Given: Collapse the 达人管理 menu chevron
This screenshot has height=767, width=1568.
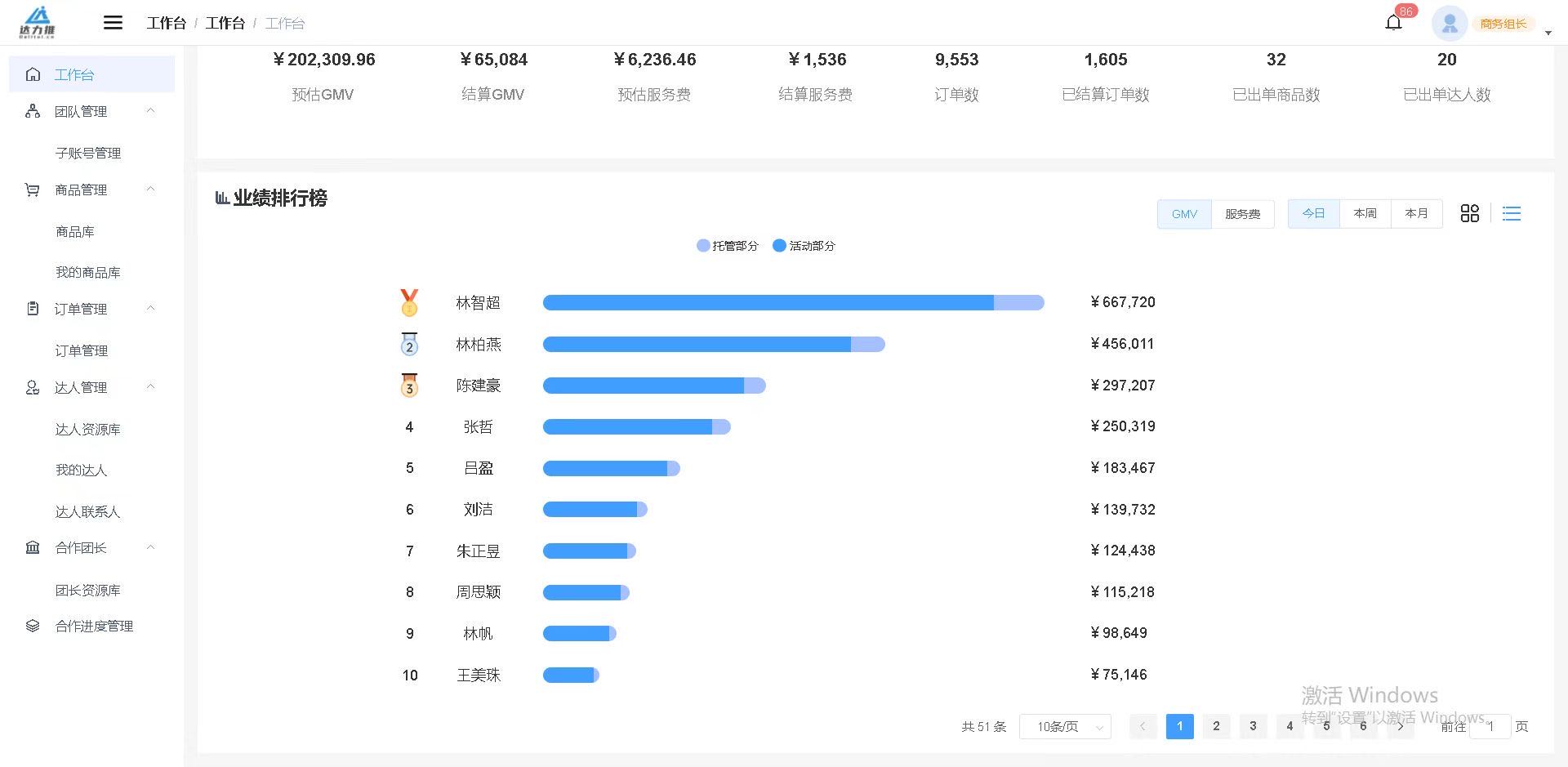Looking at the screenshot, I should coord(150,386).
